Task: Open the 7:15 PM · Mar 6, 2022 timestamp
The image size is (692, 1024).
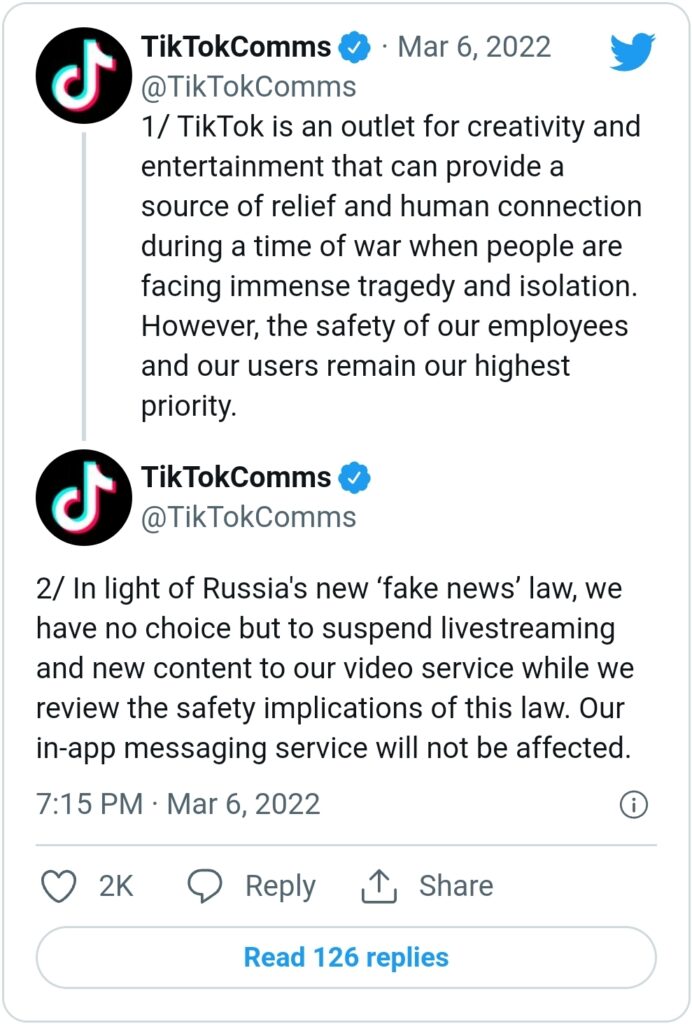Action: pos(178,804)
